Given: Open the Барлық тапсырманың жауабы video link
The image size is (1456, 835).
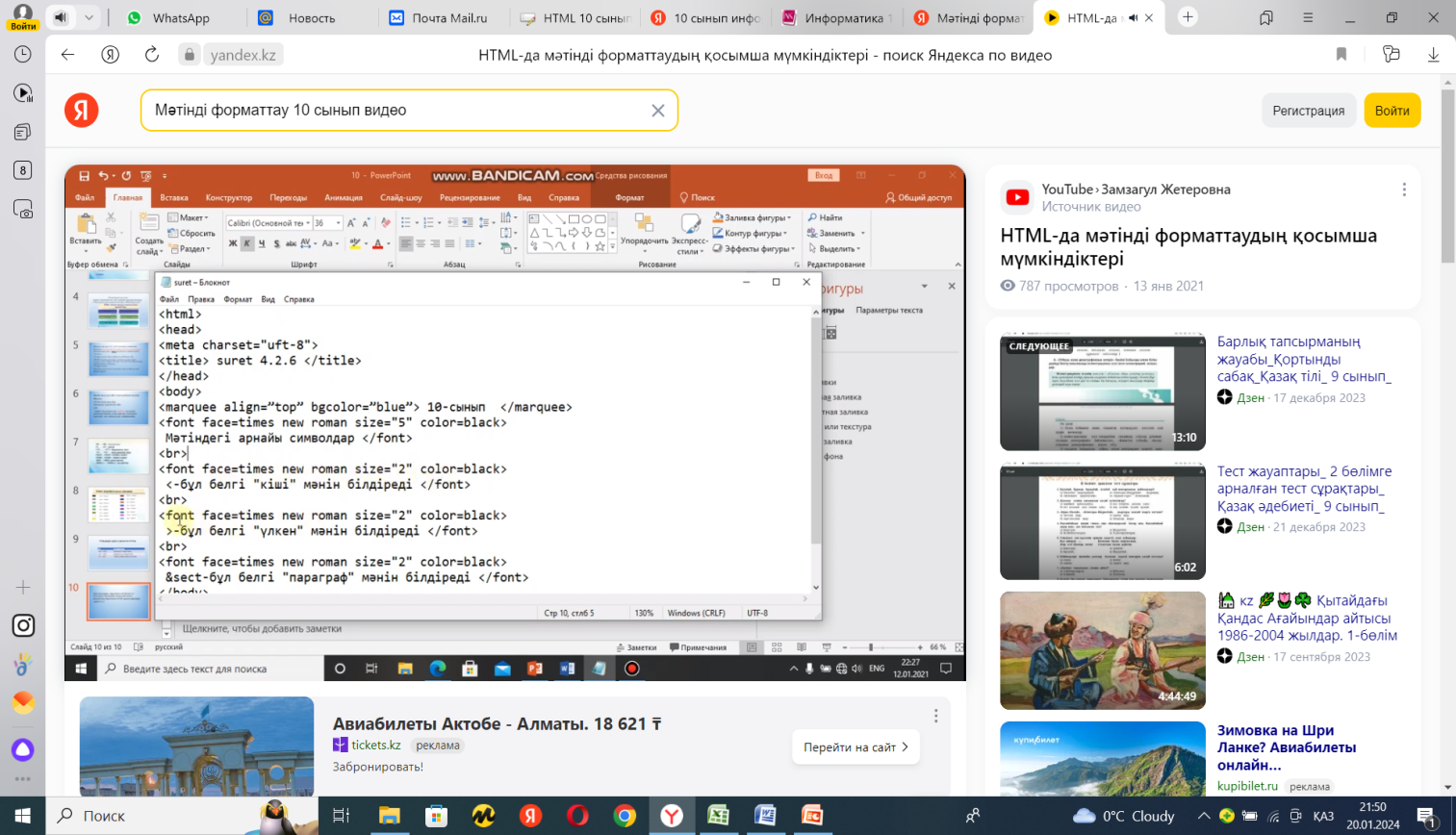Looking at the screenshot, I should (x=1304, y=359).
